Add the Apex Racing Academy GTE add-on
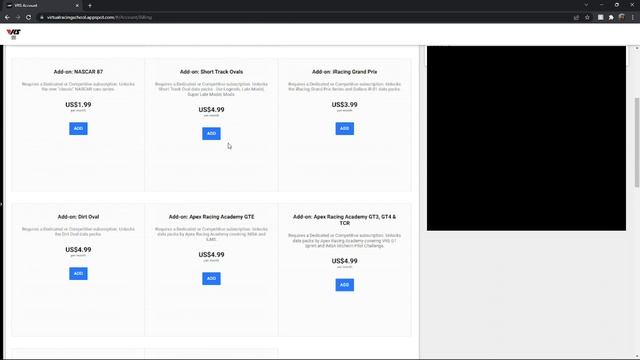This screenshot has width=640, height=360. coord(211,278)
